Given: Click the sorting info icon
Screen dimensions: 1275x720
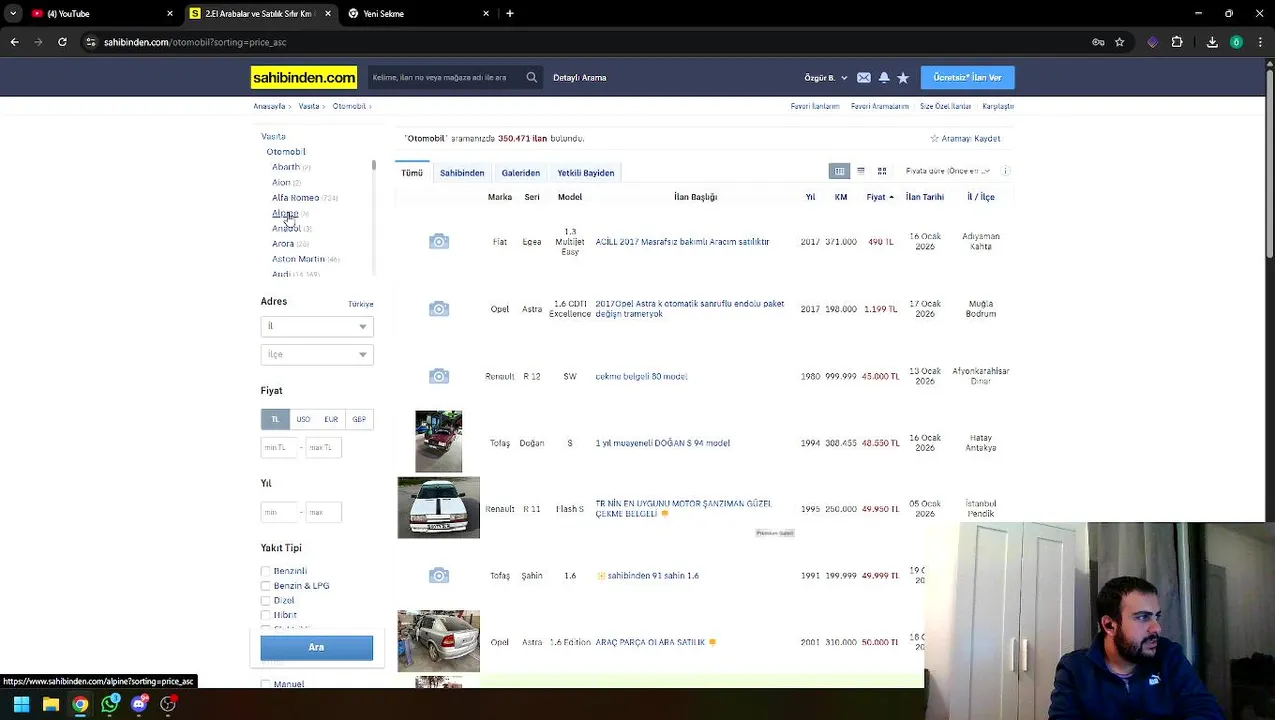Looking at the screenshot, I should coord(1005,171).
